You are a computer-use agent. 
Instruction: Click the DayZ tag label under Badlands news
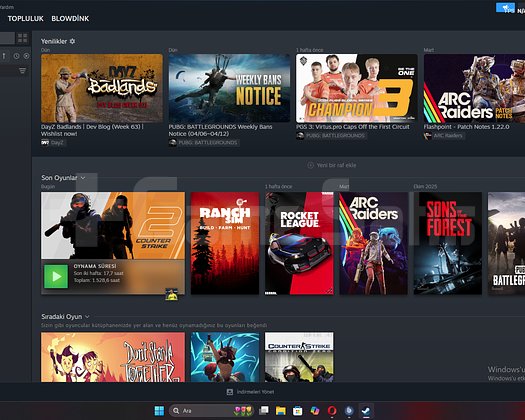click(57, 143)
